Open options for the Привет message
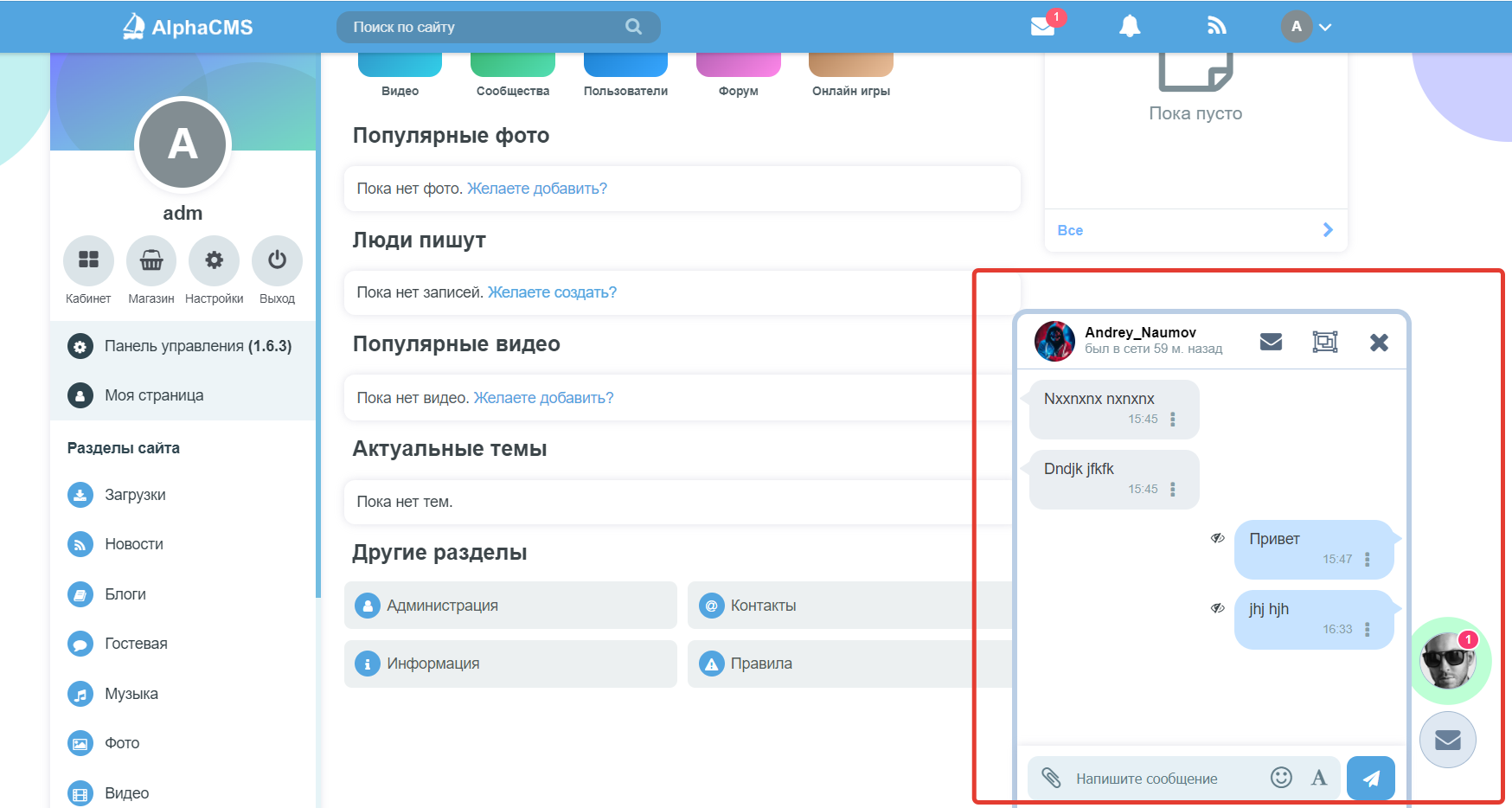The width and height of the screenshot is (1512, 808). point(1368,560)
